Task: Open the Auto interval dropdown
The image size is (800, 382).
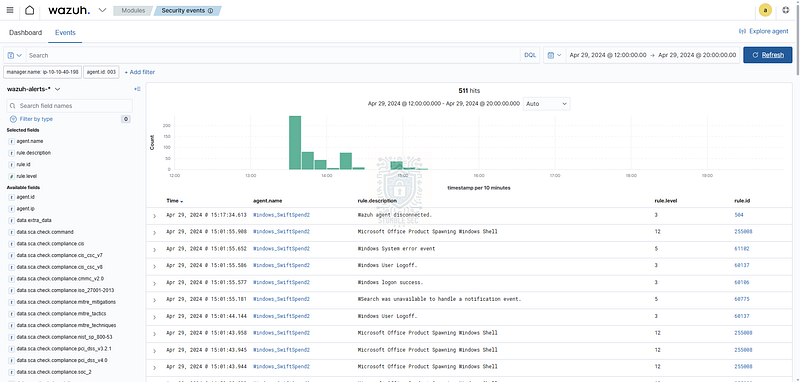Action: (546, 104)
